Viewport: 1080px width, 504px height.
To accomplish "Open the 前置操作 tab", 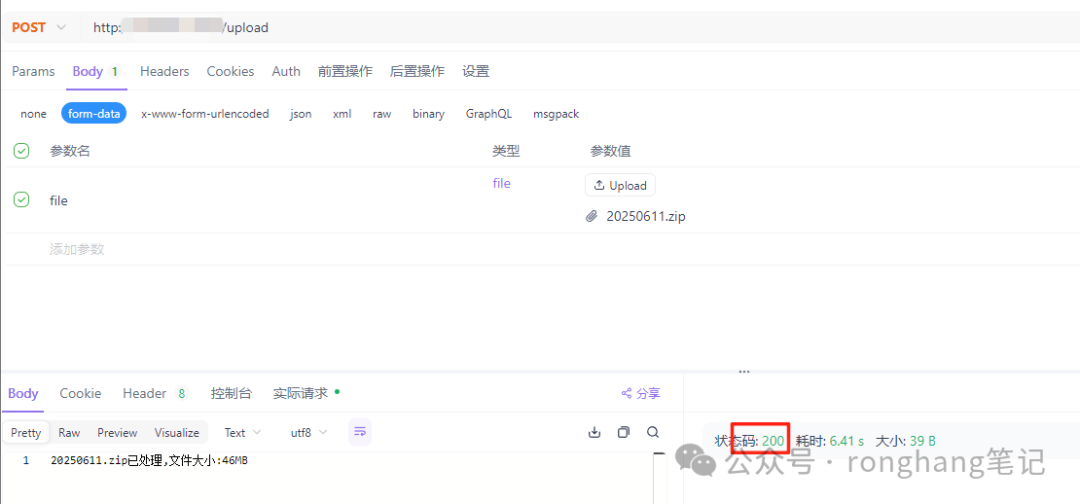I will (x=345, y=71).
